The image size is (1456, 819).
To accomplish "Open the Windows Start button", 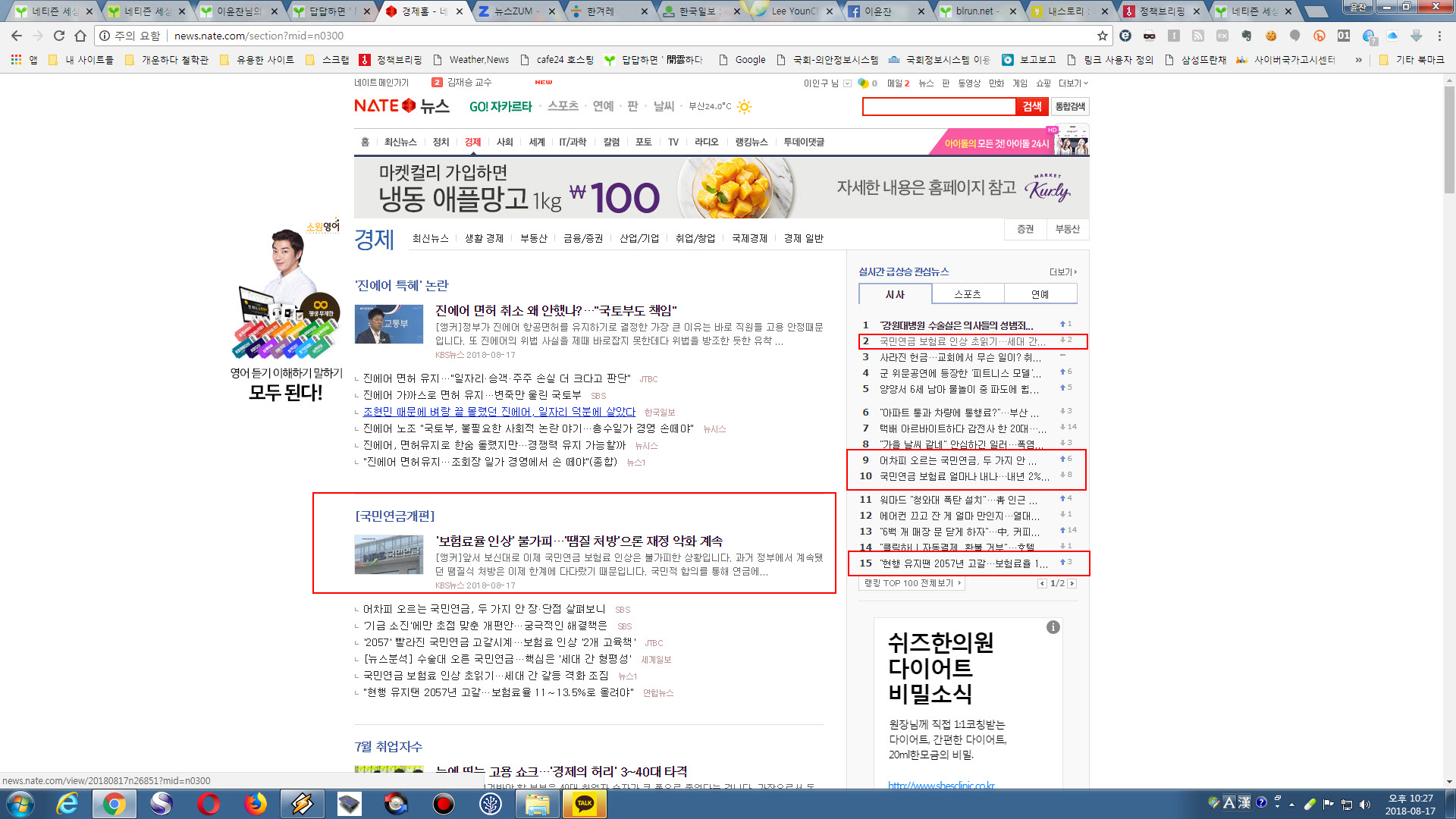I will [x=20, y=804].
